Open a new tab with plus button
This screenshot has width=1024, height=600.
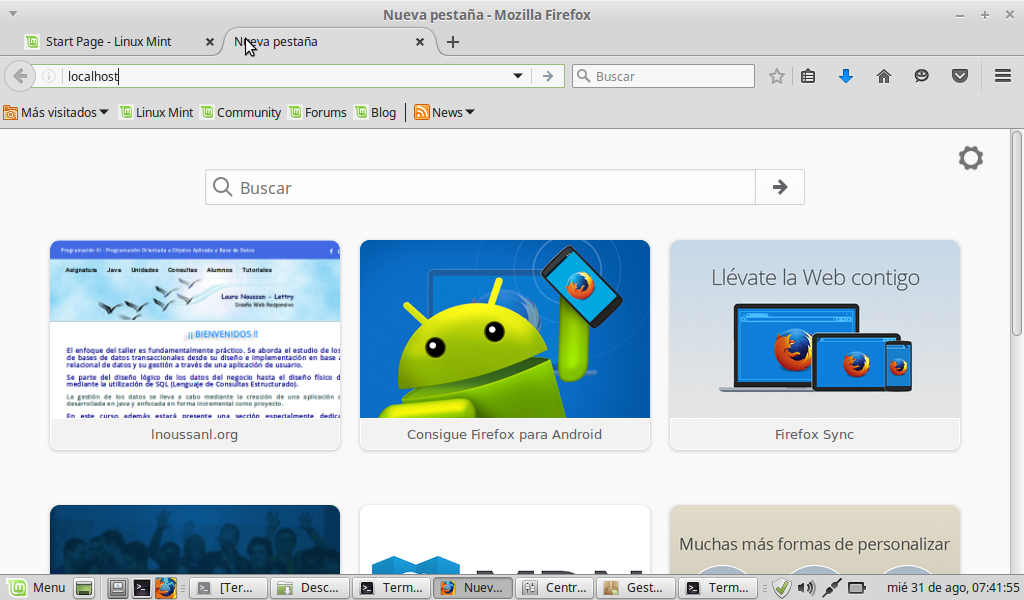click(453, 42)
